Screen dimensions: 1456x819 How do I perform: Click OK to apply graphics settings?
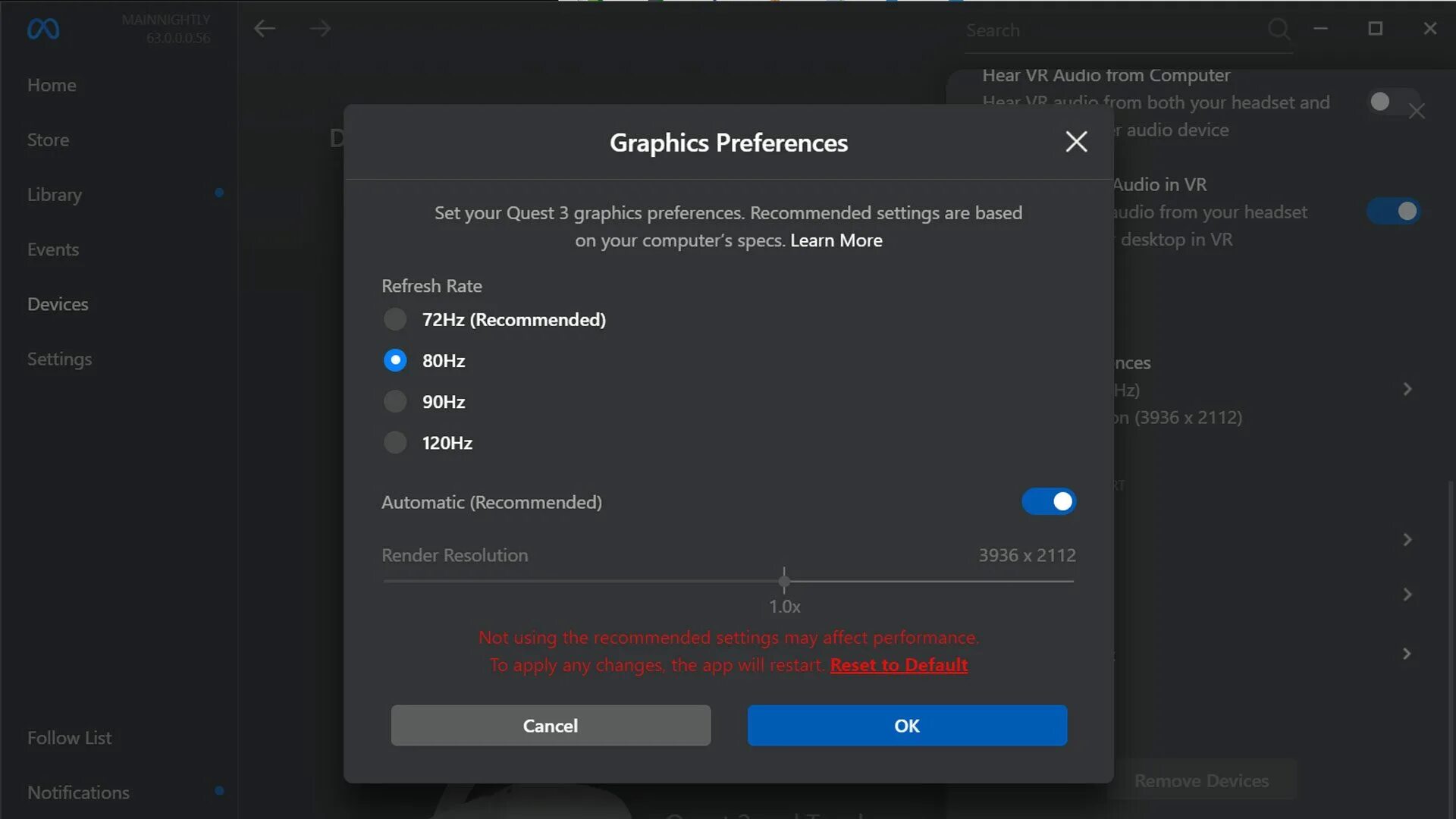(x=906, y=725)
